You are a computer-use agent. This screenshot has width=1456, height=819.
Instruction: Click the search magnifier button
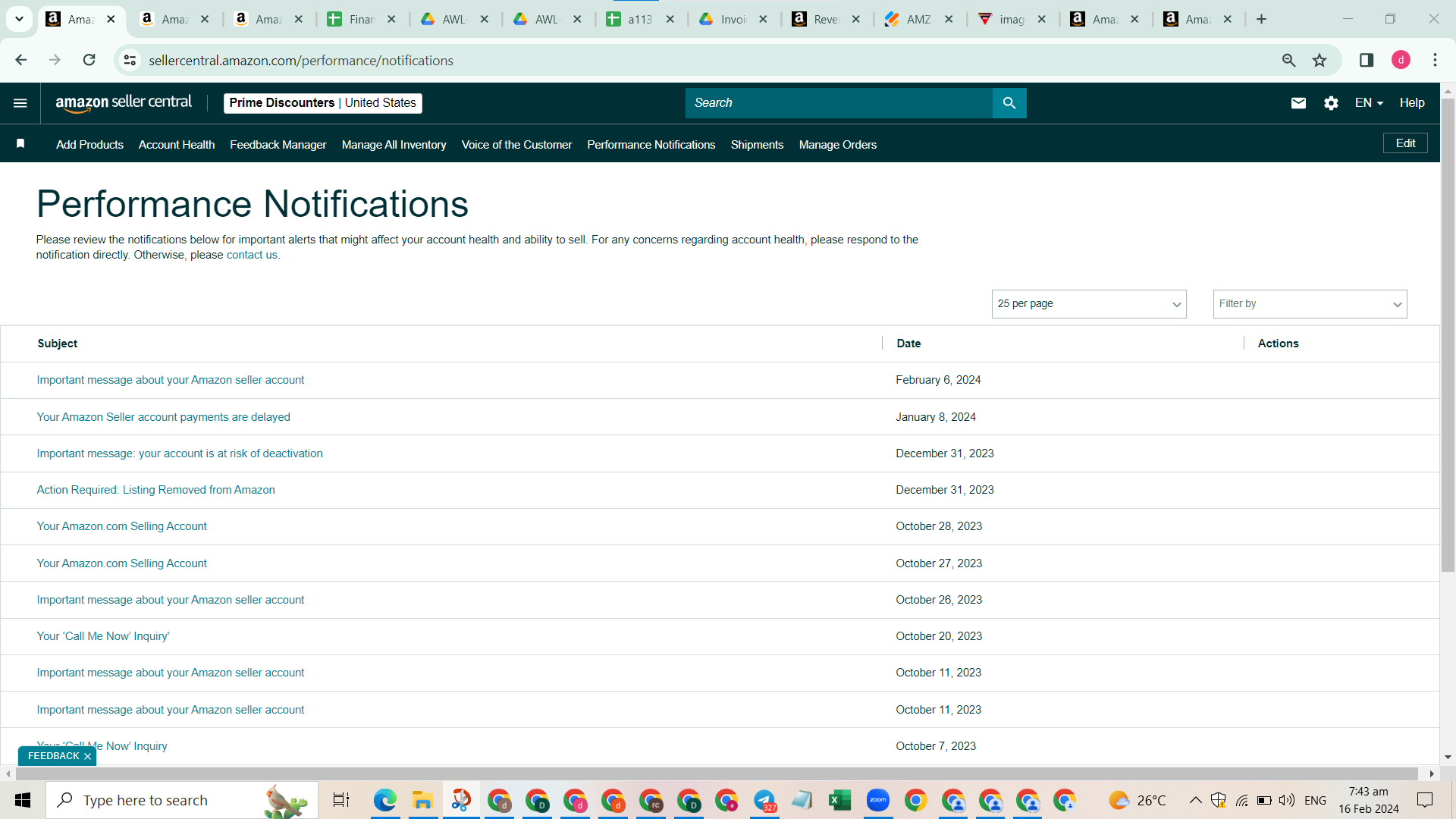(1009, 103)
